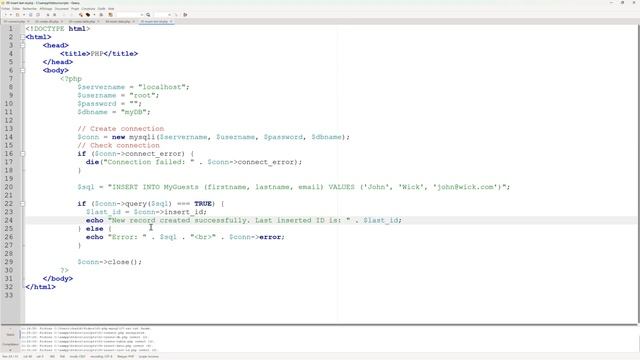Click the Quit toolbar icon
The height and width of the screenshot is (360, 640).
coord(185,15)
